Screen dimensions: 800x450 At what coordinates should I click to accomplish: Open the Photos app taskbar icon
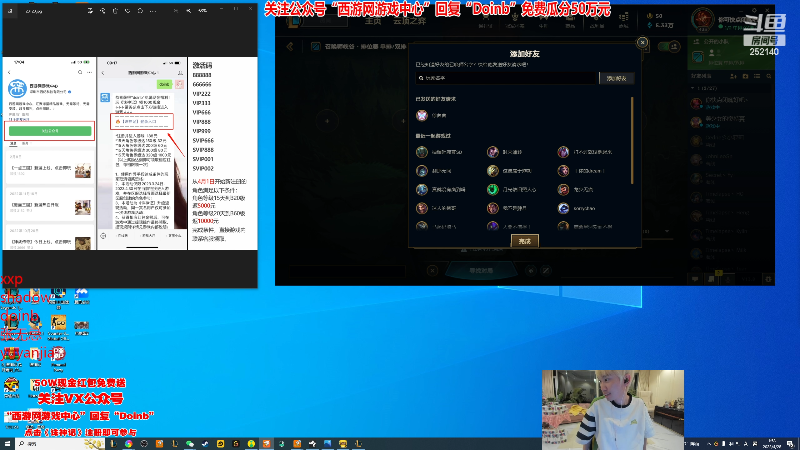[327, 444]
